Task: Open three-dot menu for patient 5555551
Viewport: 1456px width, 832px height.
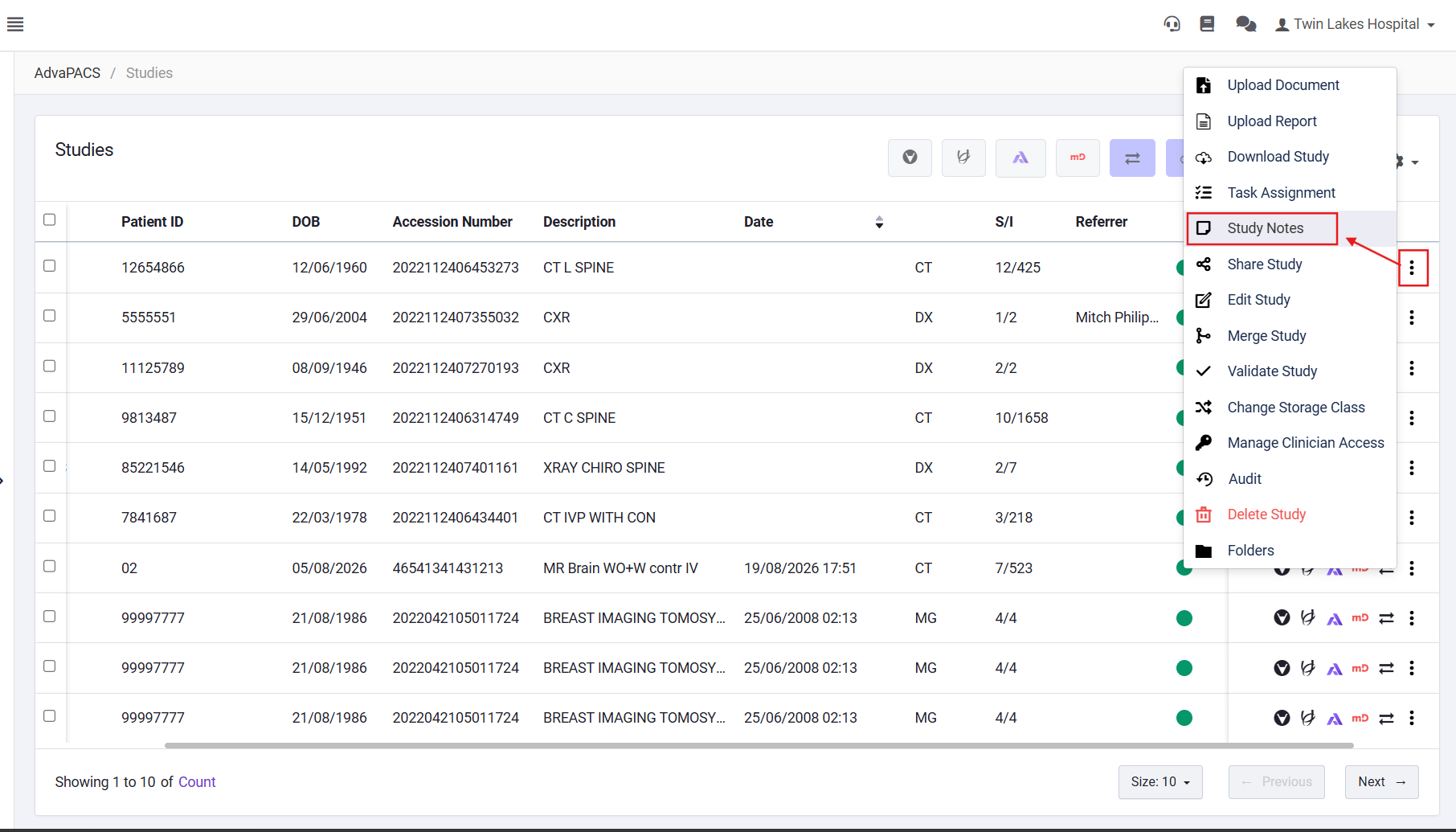Action: coord(1412,318)
